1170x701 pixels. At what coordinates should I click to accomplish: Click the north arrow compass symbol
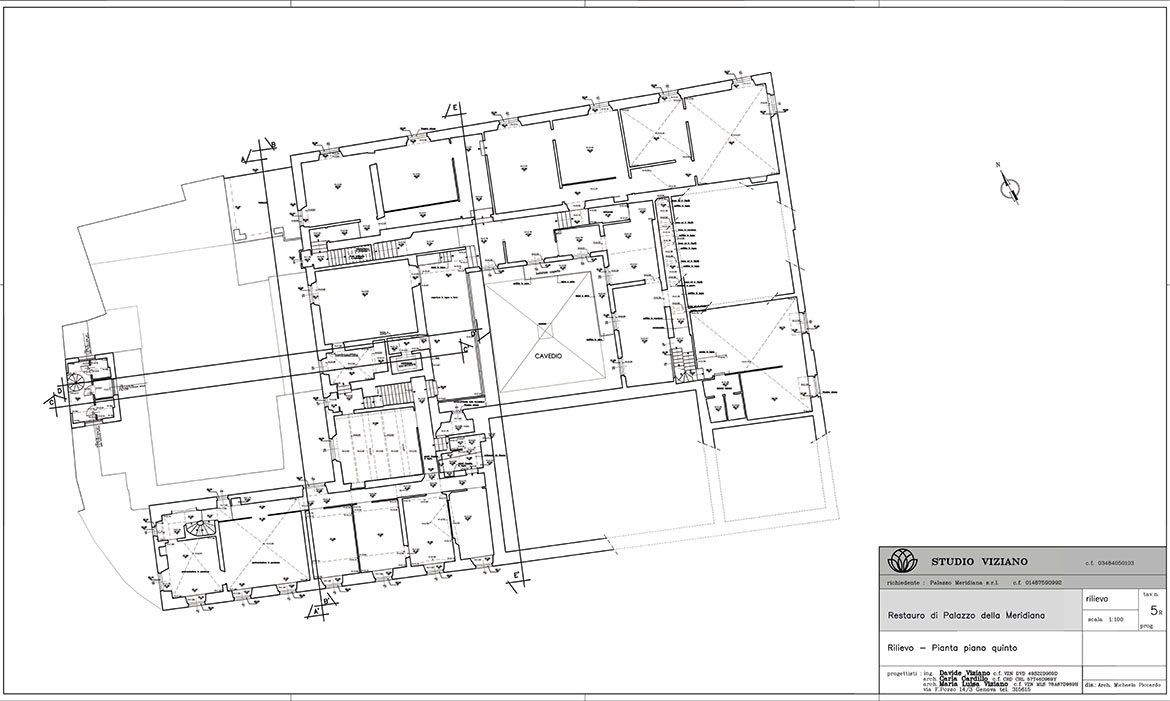(1011, 186)
